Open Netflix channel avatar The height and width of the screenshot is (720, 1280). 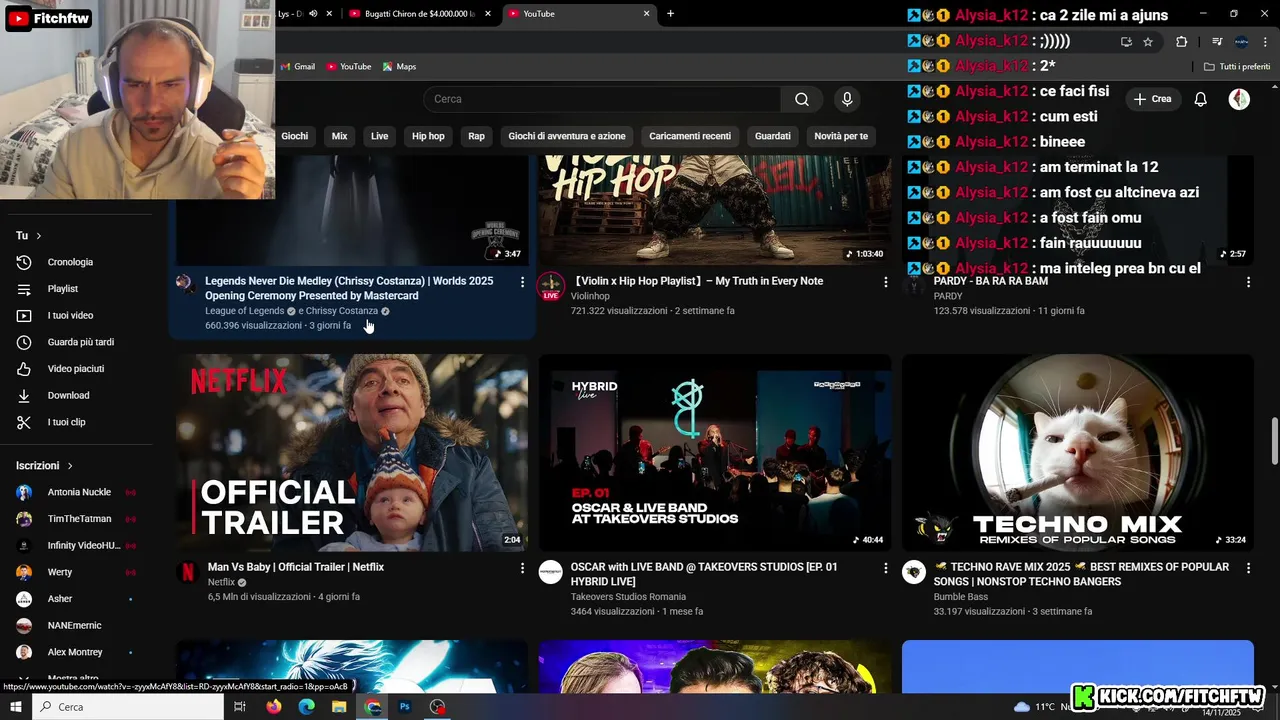coord(187,572)
